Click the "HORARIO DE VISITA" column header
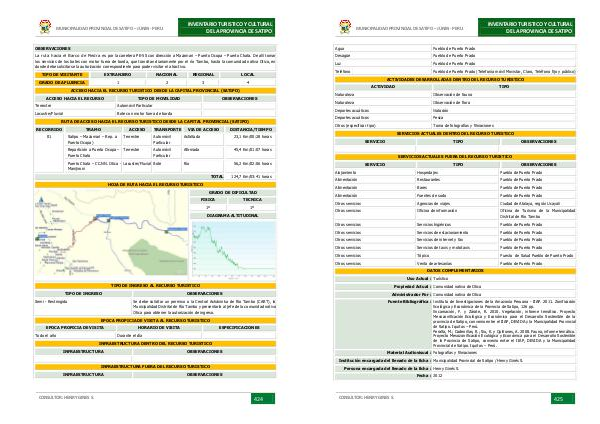The height and width of the screenshot is (424, 600). [x=159, y=328]
